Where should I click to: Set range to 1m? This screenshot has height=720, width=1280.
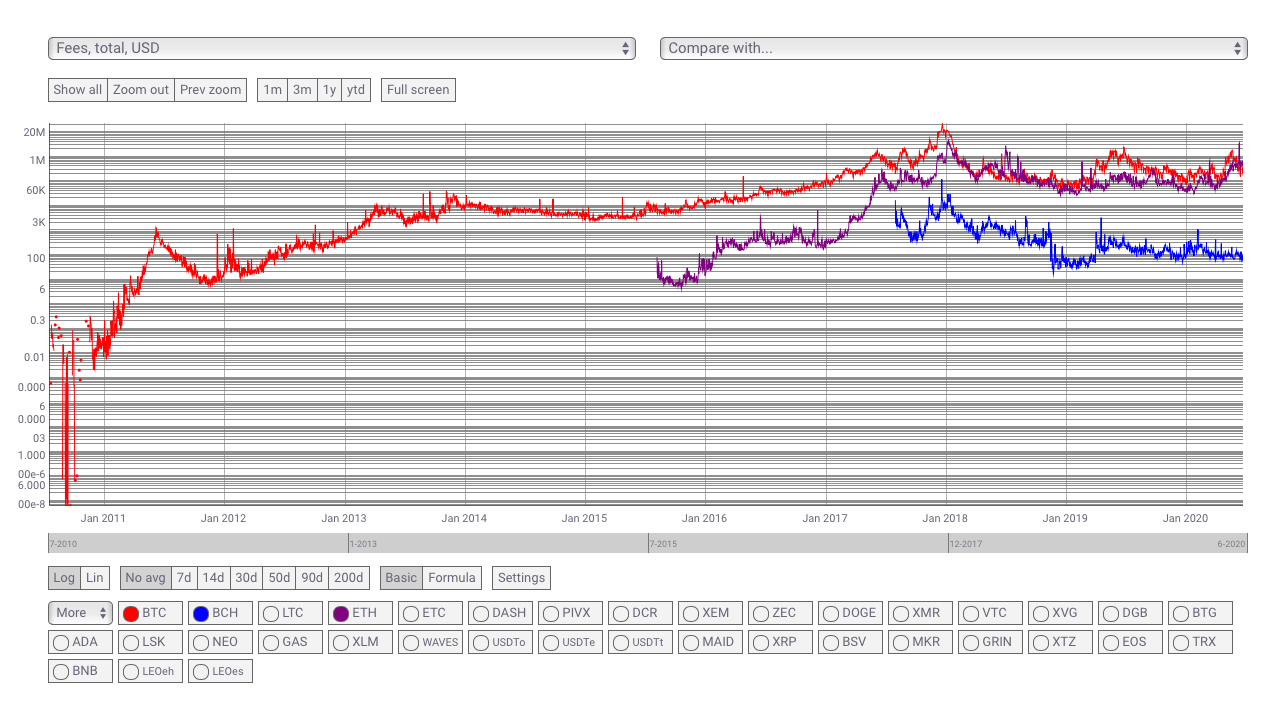272,90
